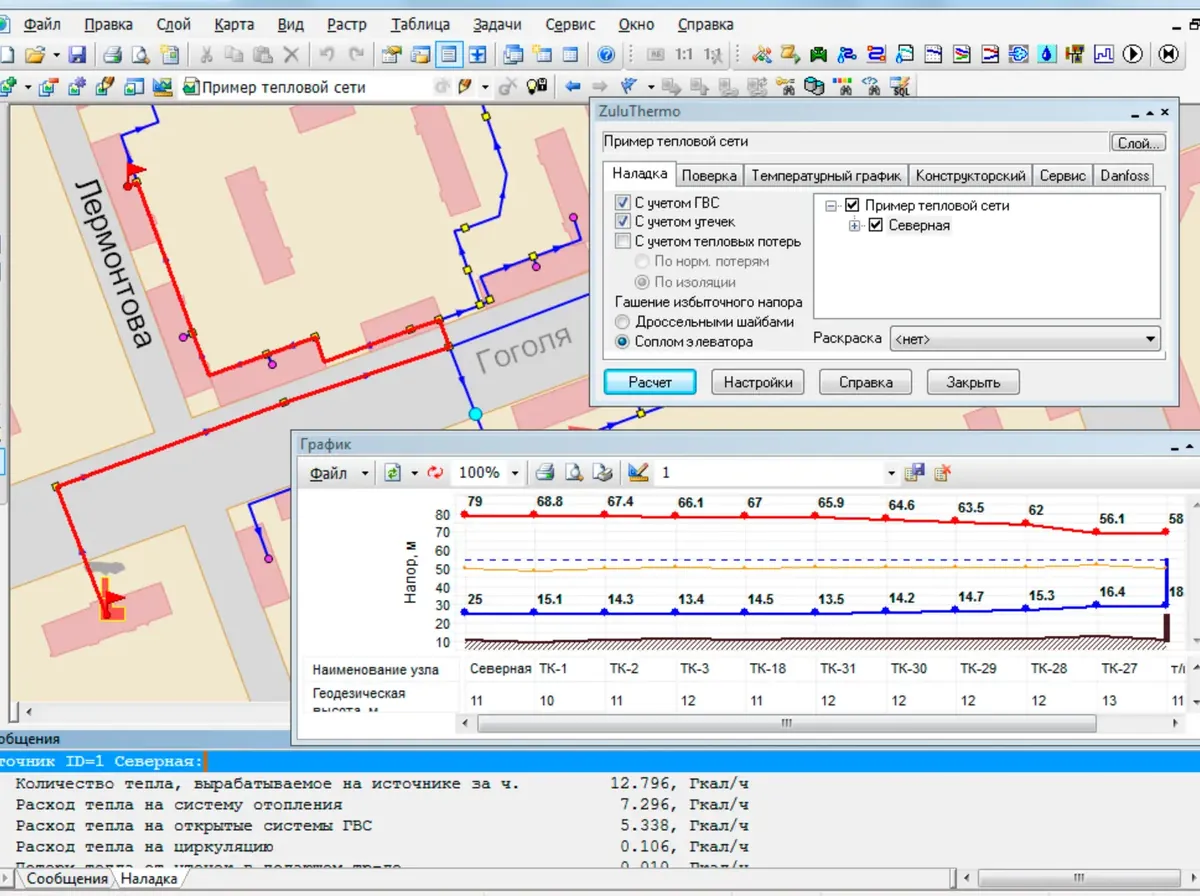
Task: Open the 'Раскраска' dropdown
Action: (x=1025, y=338)
